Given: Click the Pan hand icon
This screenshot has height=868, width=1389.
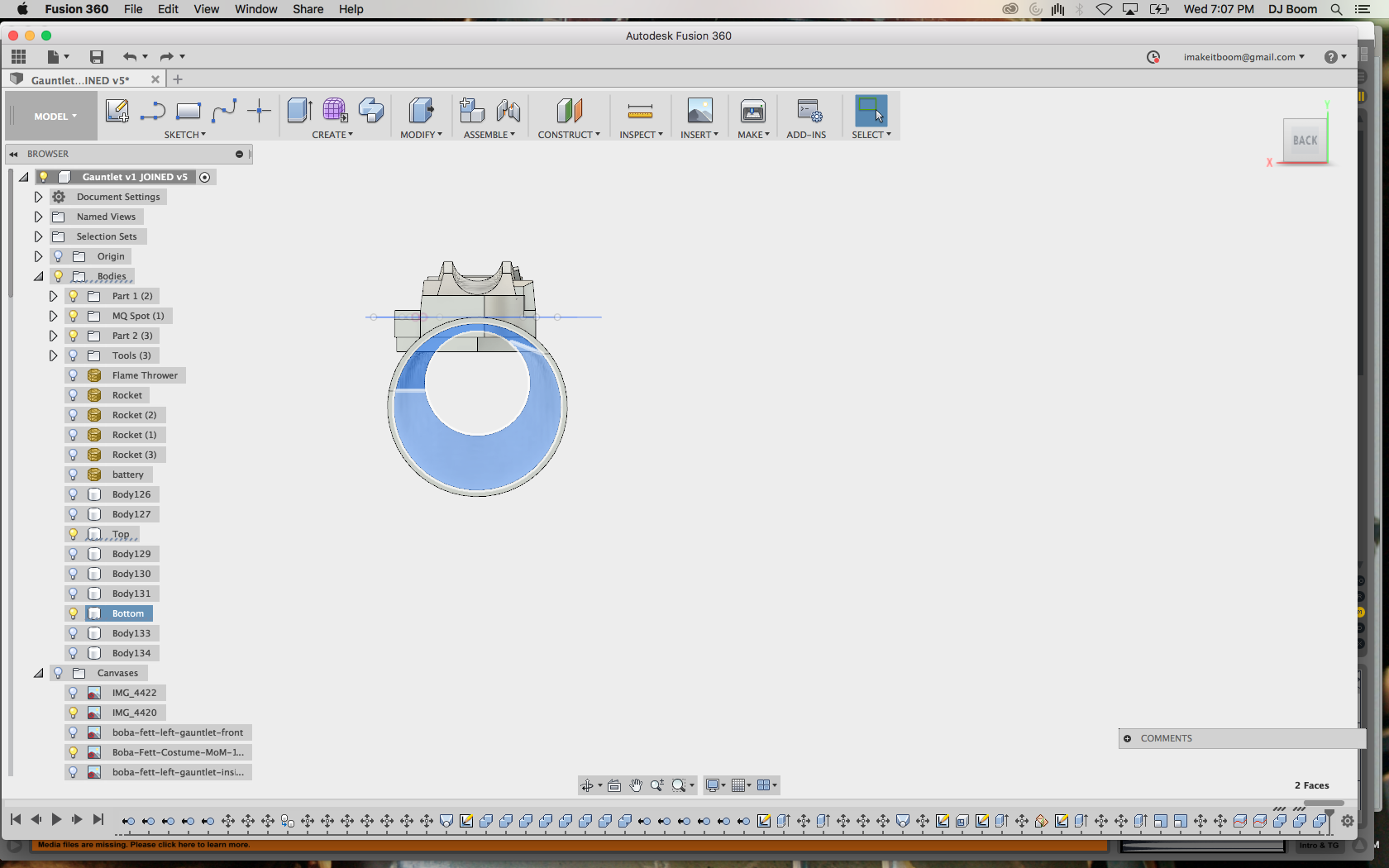Looking at the screenshot, I should (635, 785).
